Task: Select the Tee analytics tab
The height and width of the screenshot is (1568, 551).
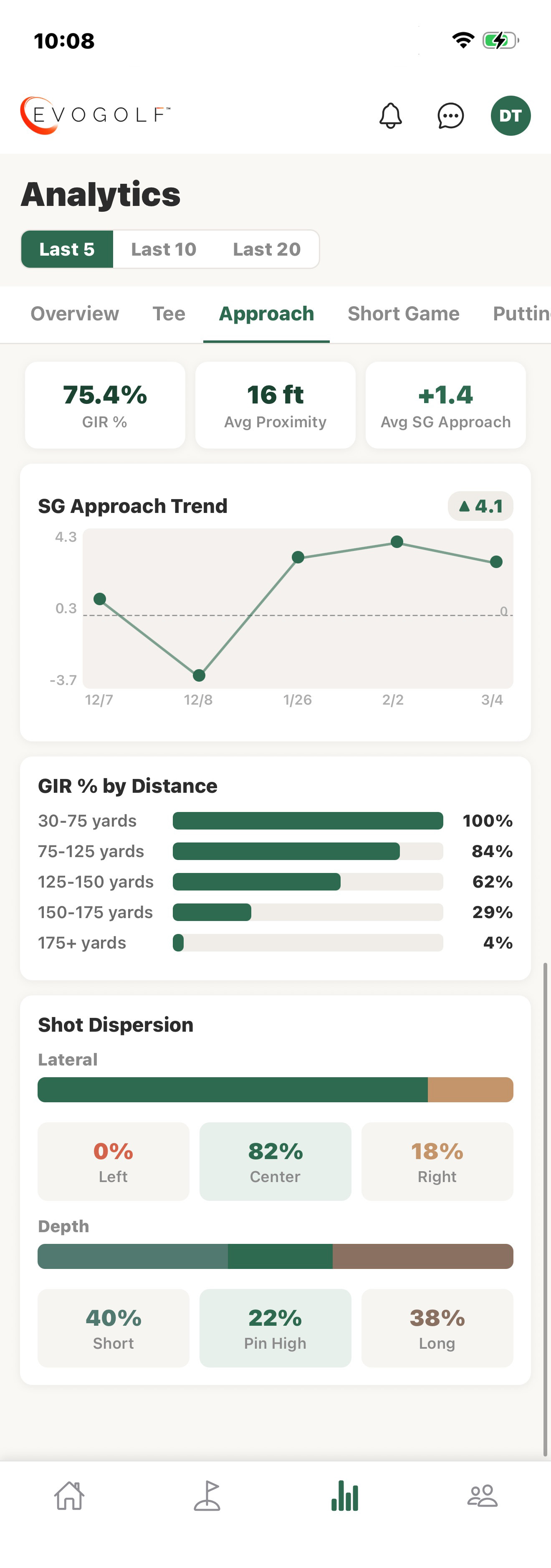Action: [x=168, y=314]
